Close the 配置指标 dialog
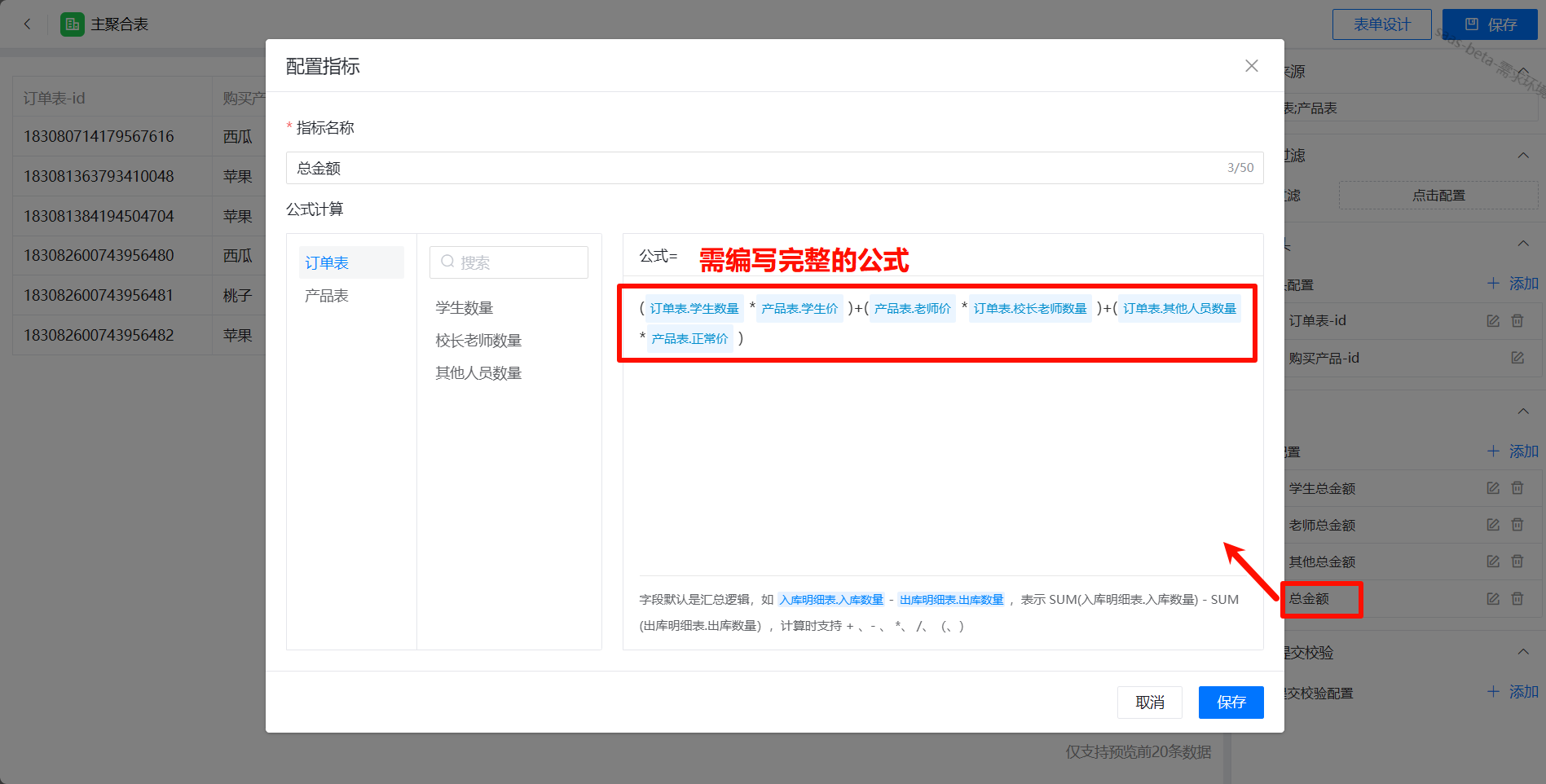This screenshot has height=784, width=1546. point(1251,66)
